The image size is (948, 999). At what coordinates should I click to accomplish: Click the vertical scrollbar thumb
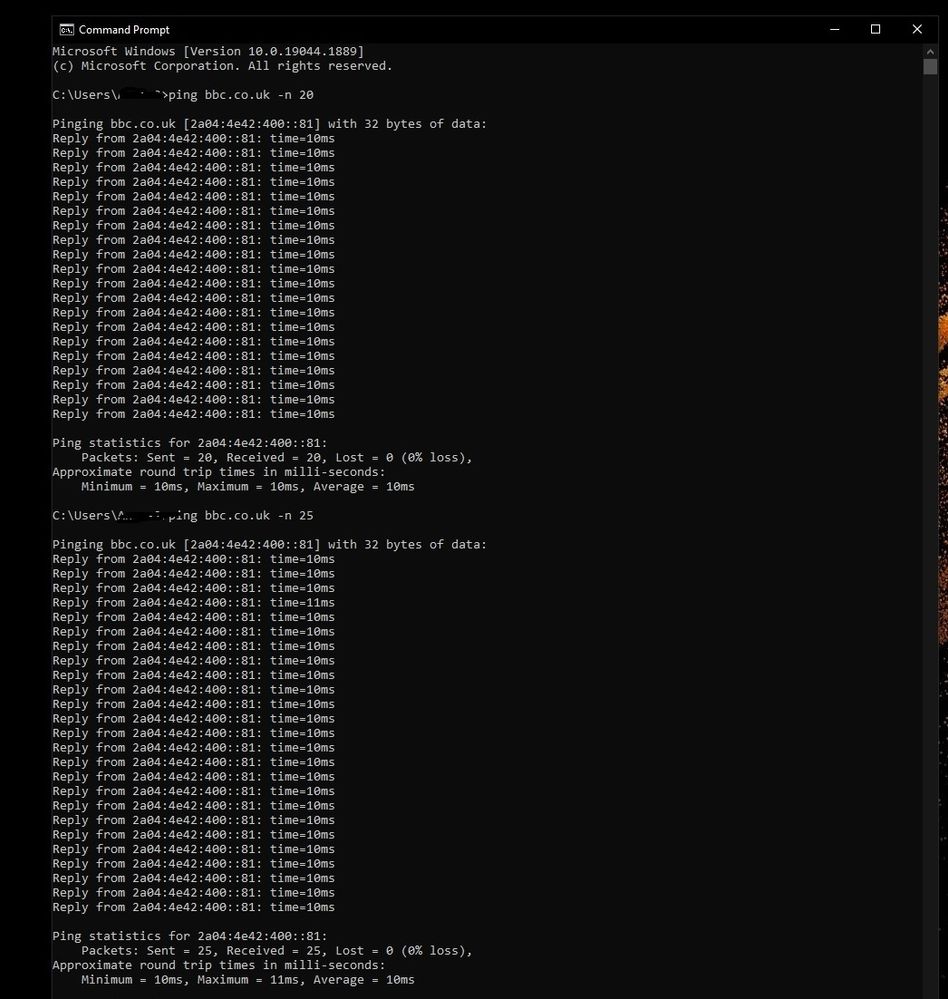point(930,66)
